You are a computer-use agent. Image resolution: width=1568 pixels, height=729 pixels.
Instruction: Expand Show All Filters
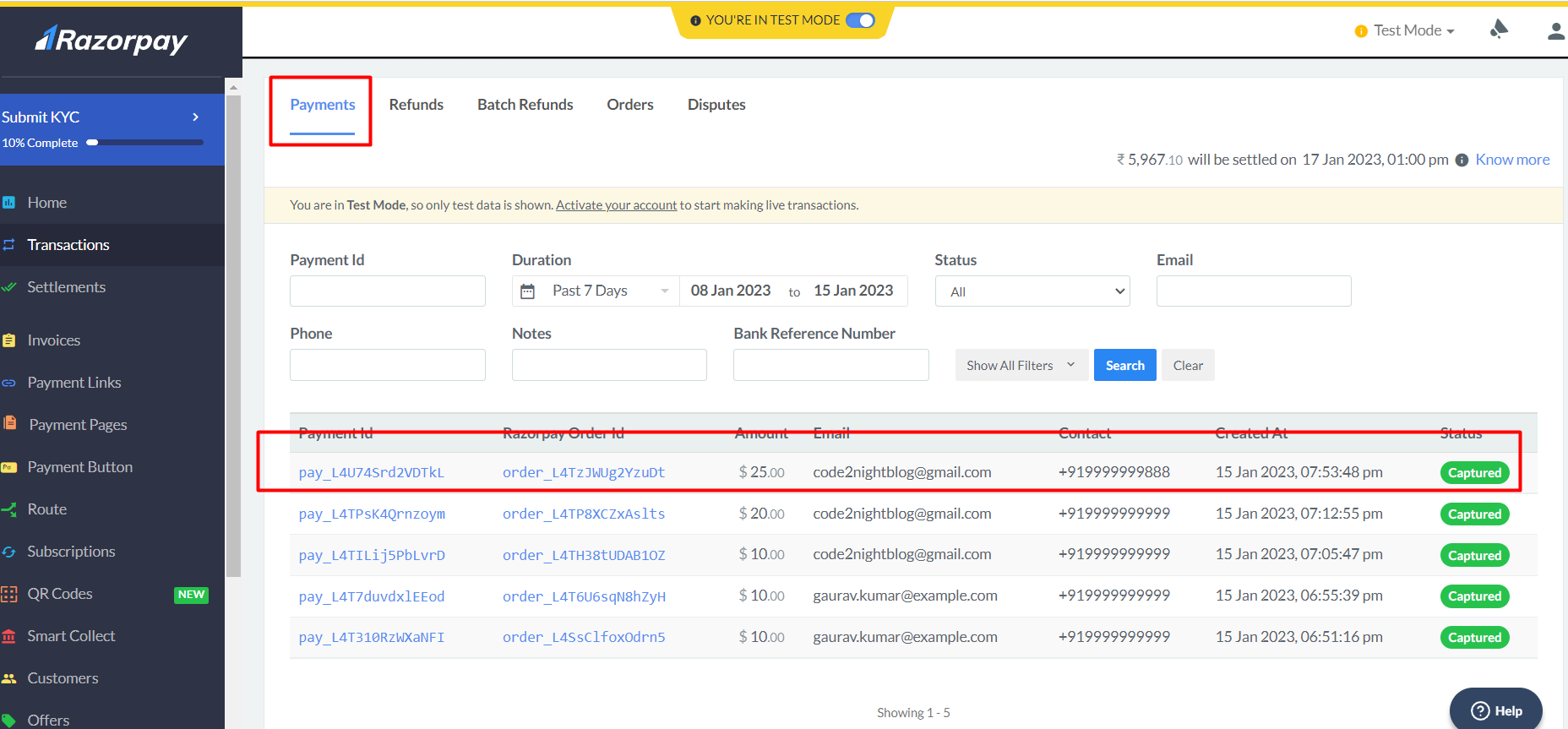[x=1021, y=365]
